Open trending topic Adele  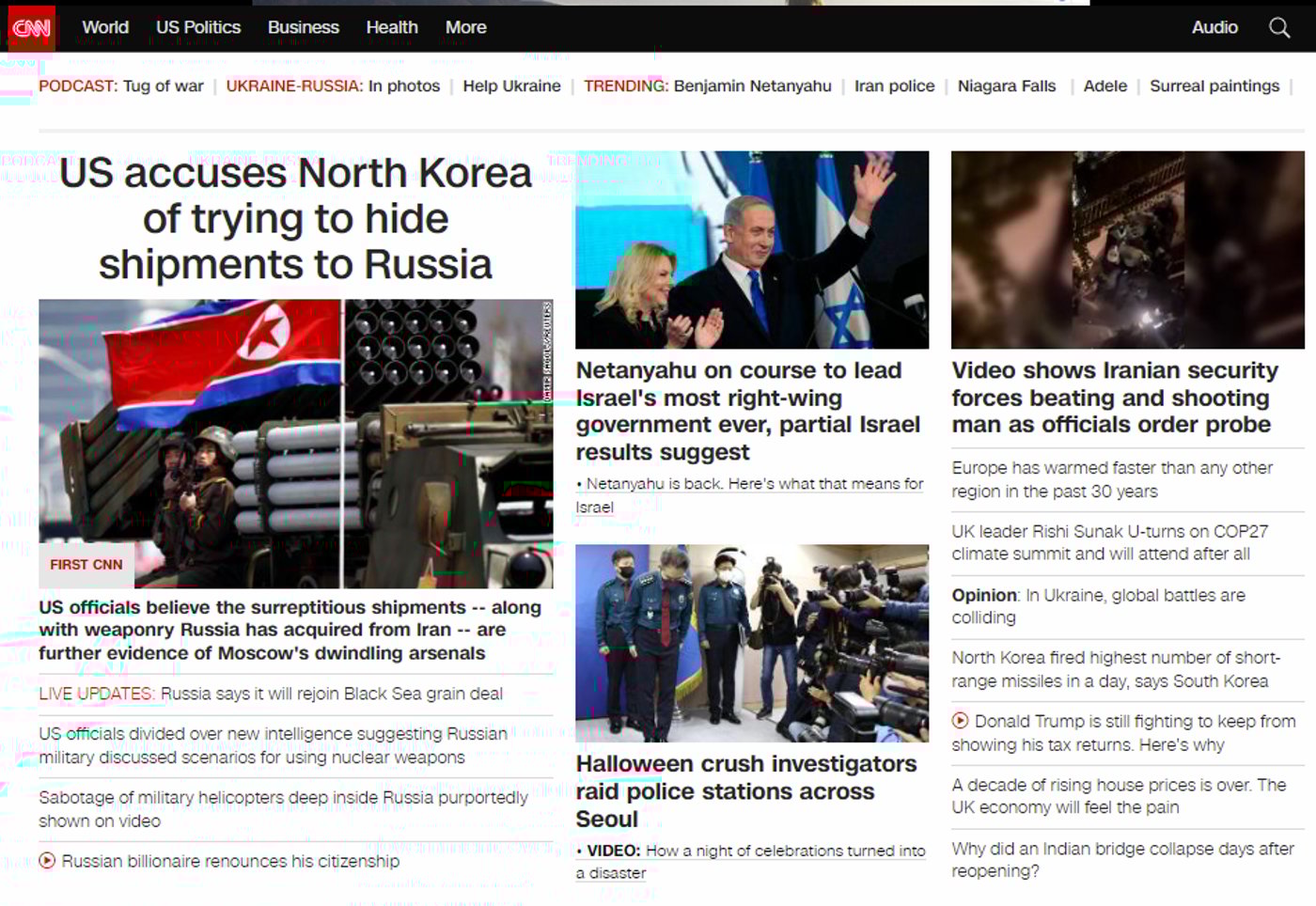[1104, 86]
